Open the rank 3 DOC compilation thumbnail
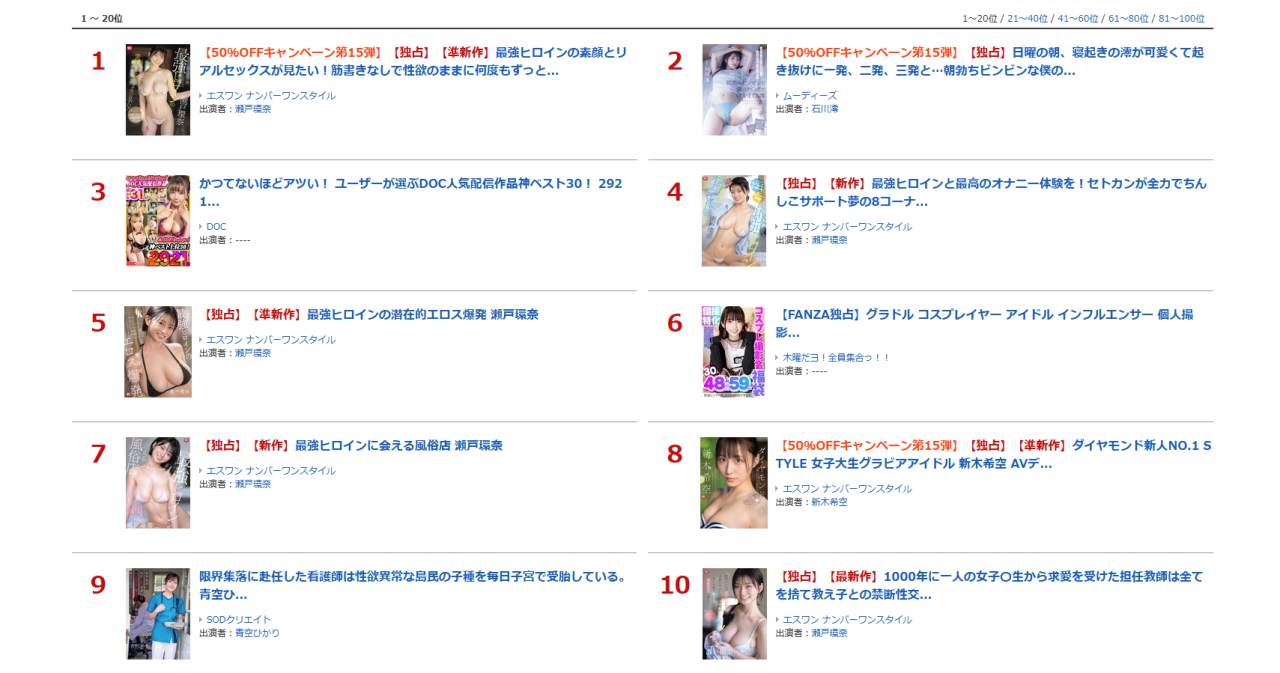 (x=158, y=221)
